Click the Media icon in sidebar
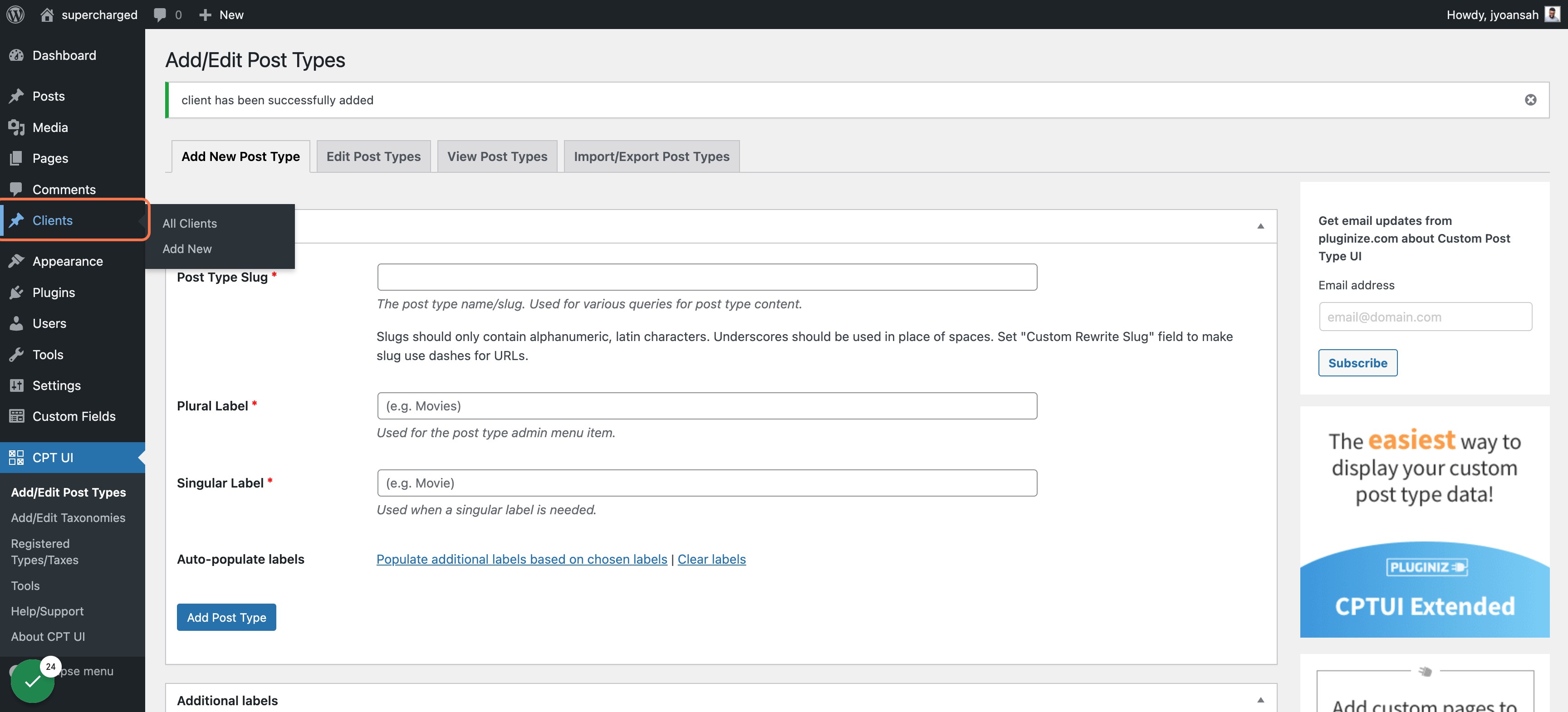Image resolution: width=1568 pixels, height=712 pixels. point(16,127)
